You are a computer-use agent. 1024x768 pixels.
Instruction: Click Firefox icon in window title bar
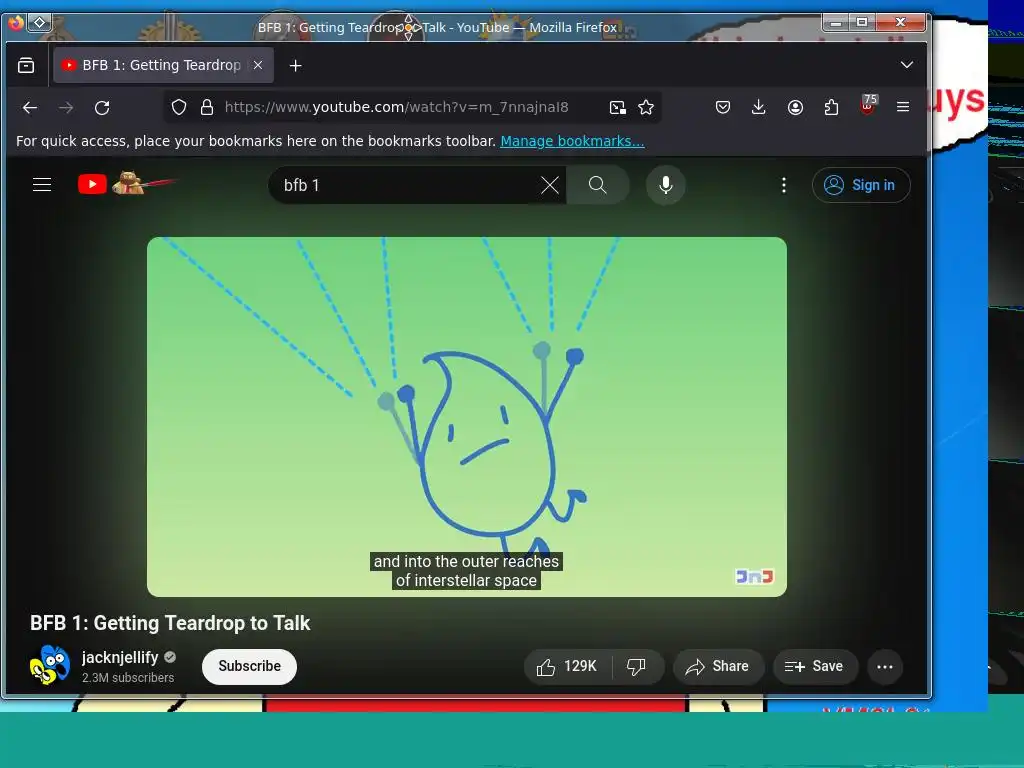(x=16, y=24)
